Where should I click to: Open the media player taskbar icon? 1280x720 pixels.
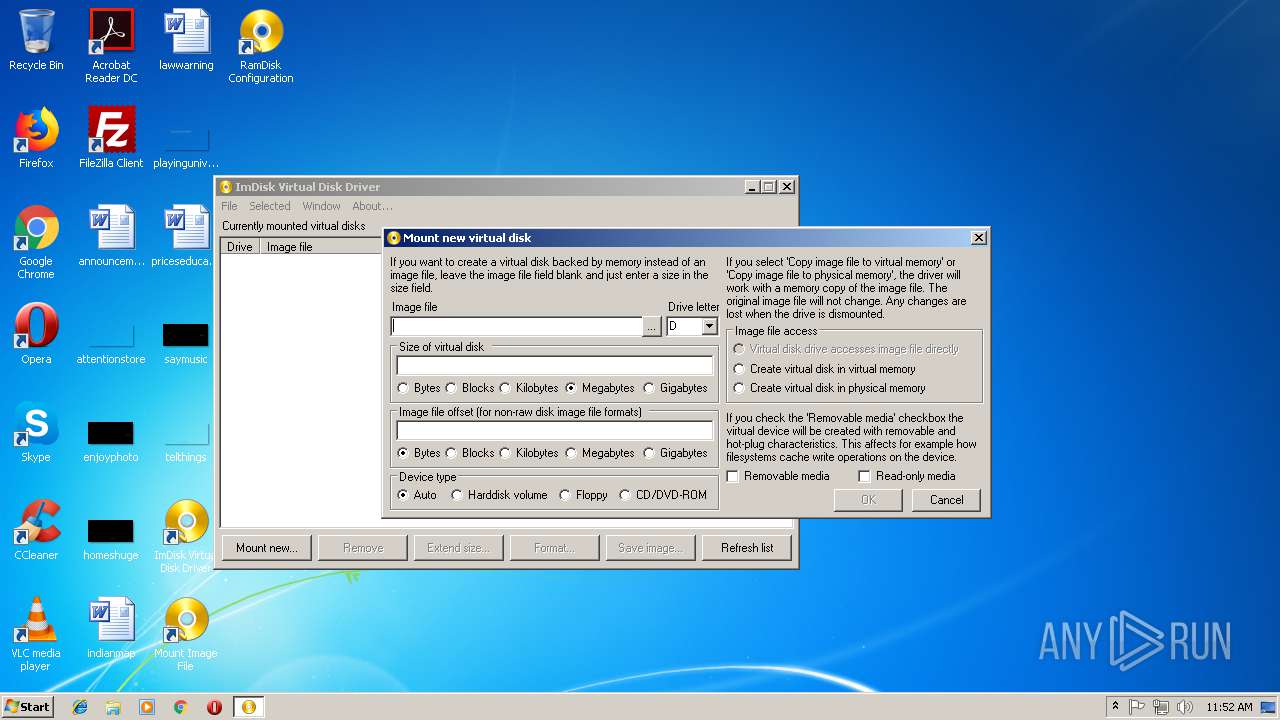(147, 707)
